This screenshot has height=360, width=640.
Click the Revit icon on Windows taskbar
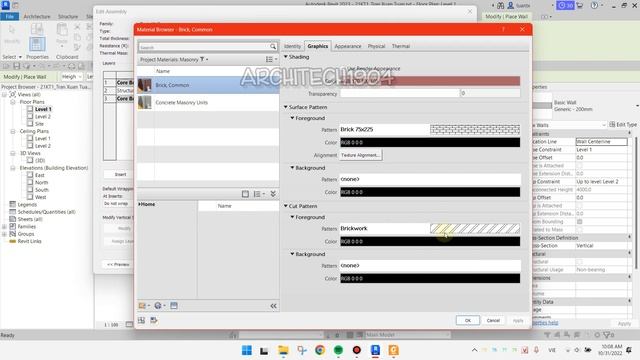click(375, 350)
